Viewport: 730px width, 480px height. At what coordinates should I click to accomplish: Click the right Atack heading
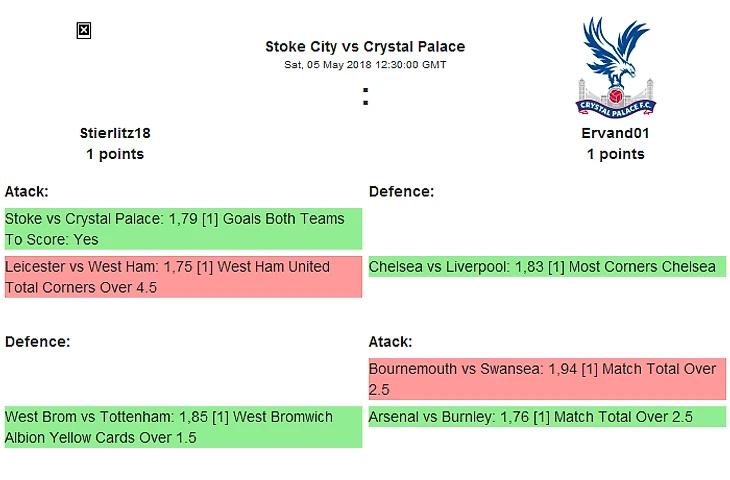(390, 341)
